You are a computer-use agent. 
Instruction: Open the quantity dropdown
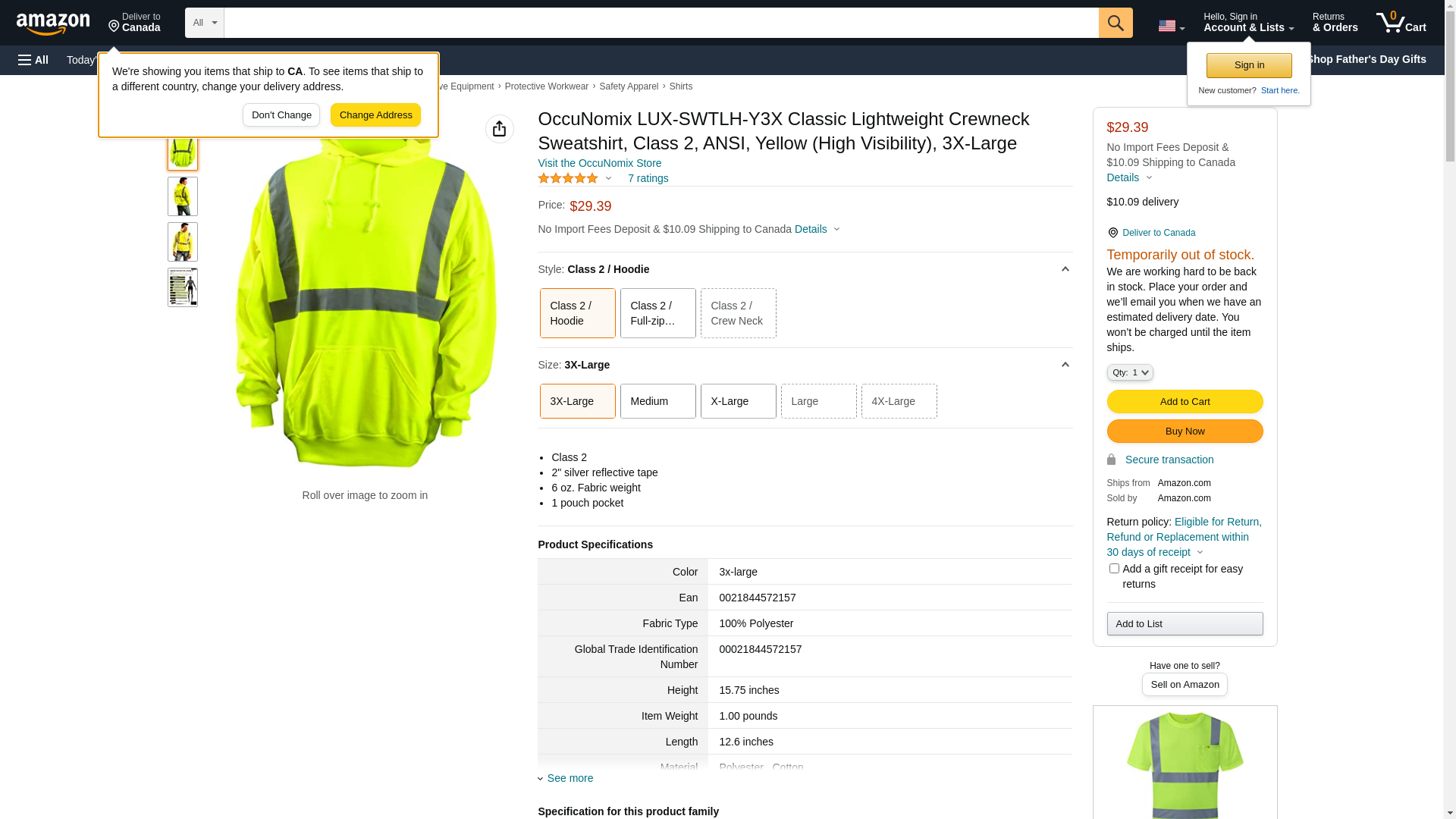click(x=1129, y=372)
